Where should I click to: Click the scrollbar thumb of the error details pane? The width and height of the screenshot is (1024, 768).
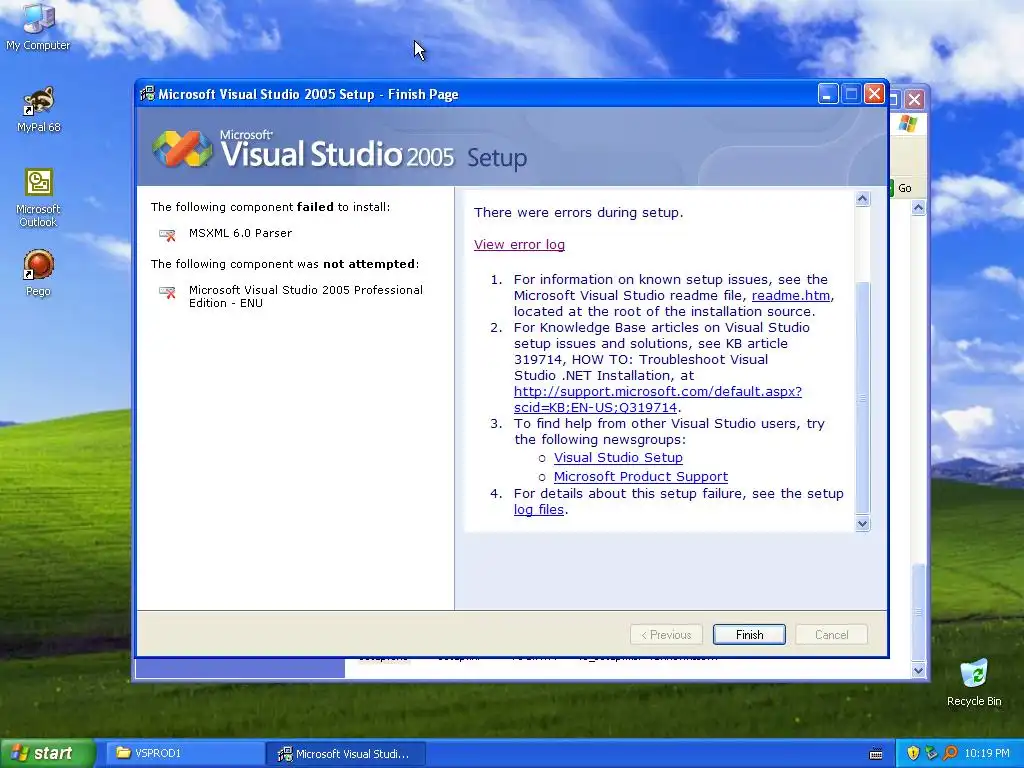tap(863, 398)
